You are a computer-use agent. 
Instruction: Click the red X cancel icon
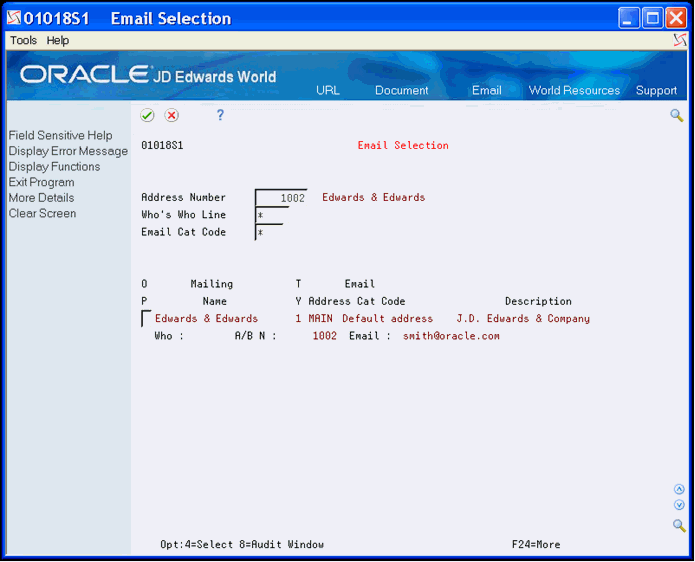tap(172, 116)
